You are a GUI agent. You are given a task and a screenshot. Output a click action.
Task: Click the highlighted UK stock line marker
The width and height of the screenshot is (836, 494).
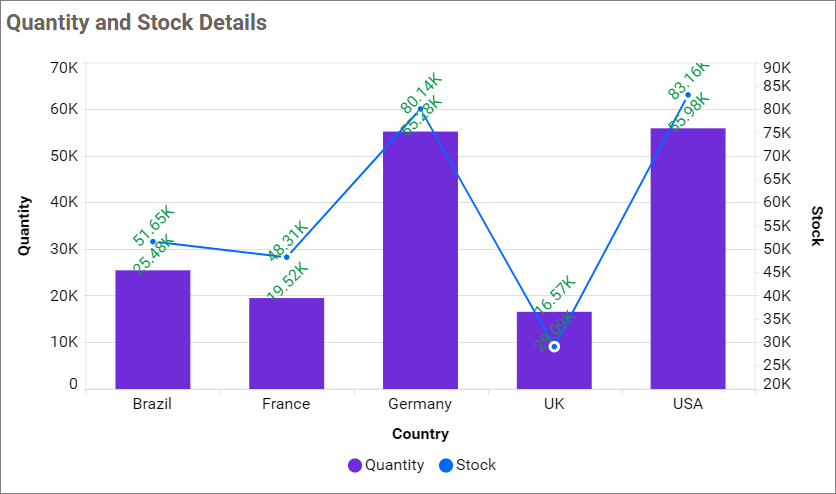pos(554,346)
